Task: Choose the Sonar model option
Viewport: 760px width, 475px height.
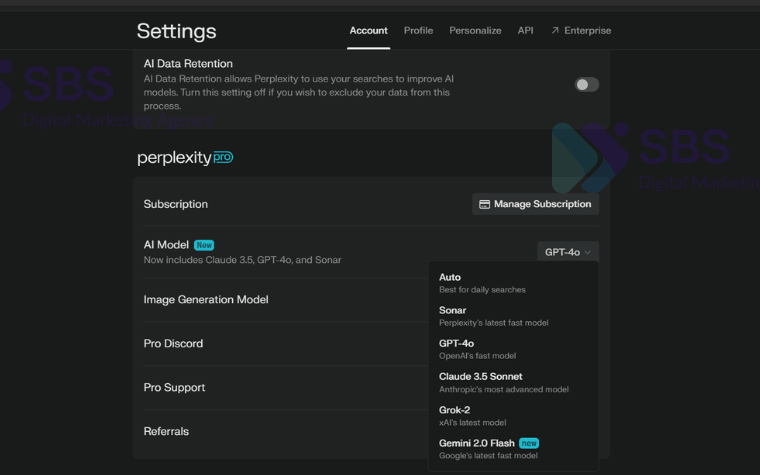Action: [x=513, y=316]
